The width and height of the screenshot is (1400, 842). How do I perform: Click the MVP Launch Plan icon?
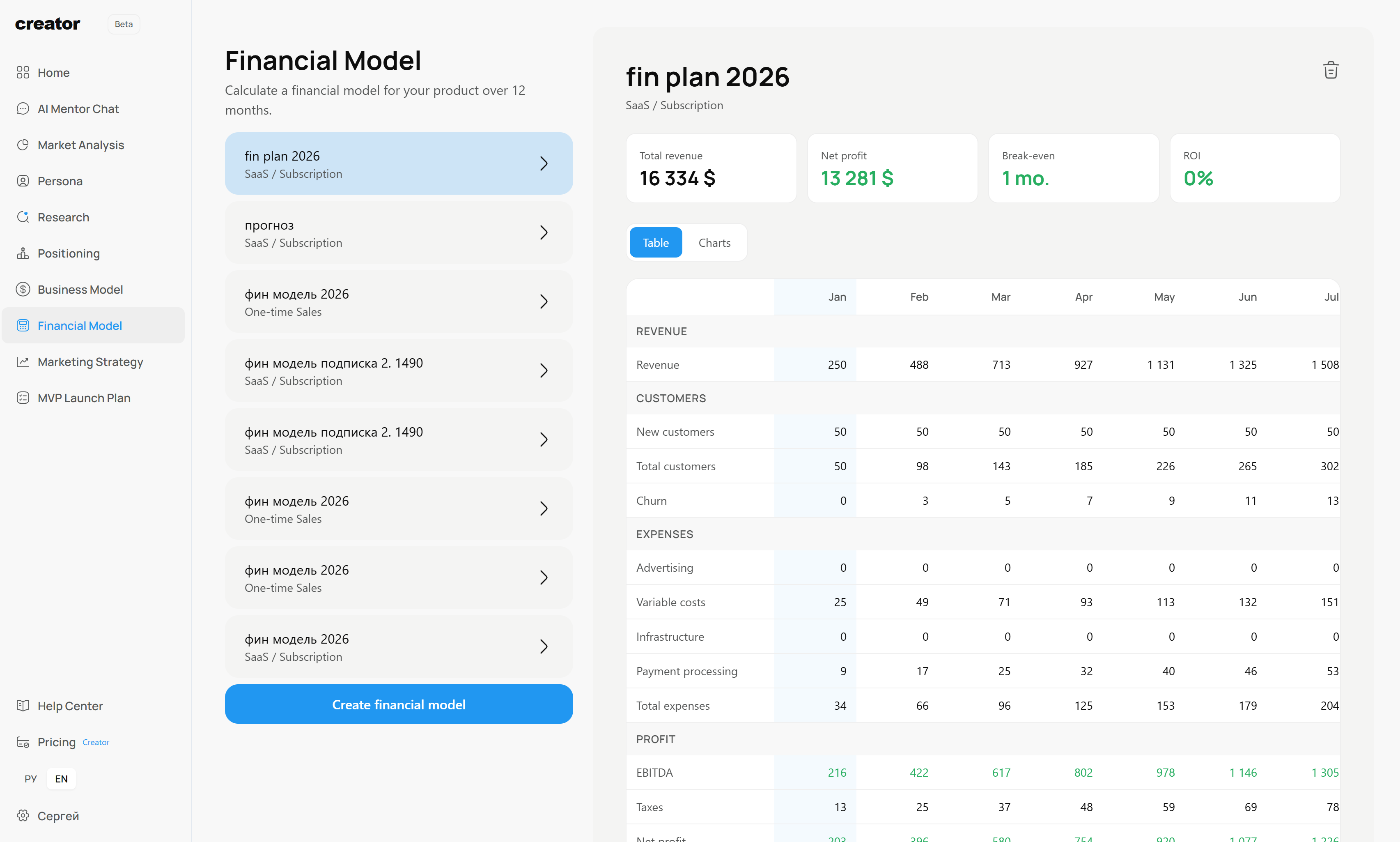23,398
